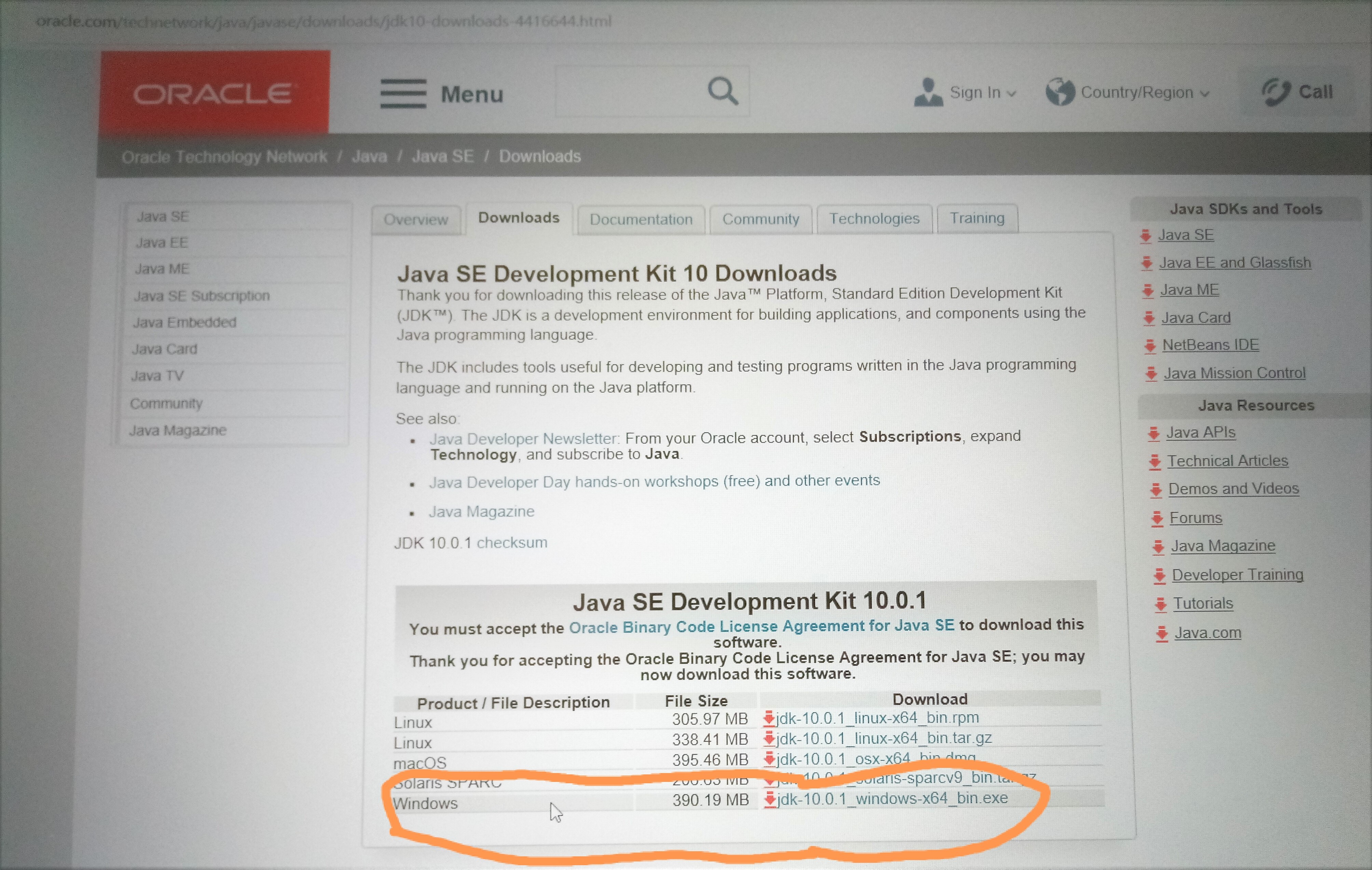Viewport: 1372px width, 870px height.
Task: Open Oracle Binary Code License Agreement link
Action: (x=761, y=626)
